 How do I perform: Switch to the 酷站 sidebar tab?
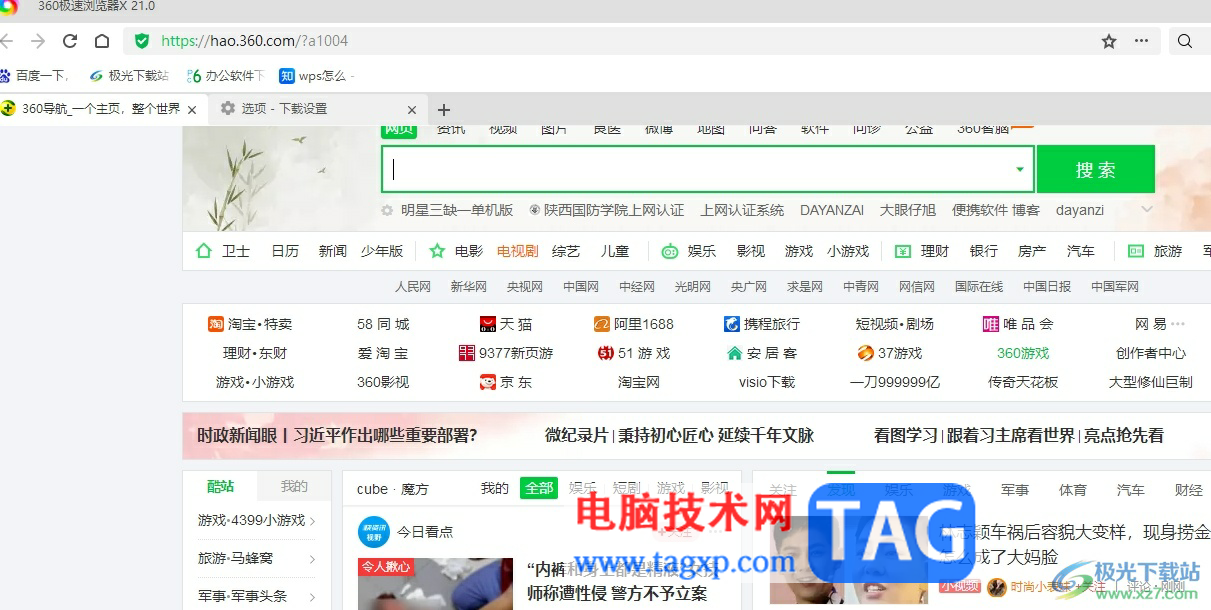pyautogui.click(x=220, y=486)
